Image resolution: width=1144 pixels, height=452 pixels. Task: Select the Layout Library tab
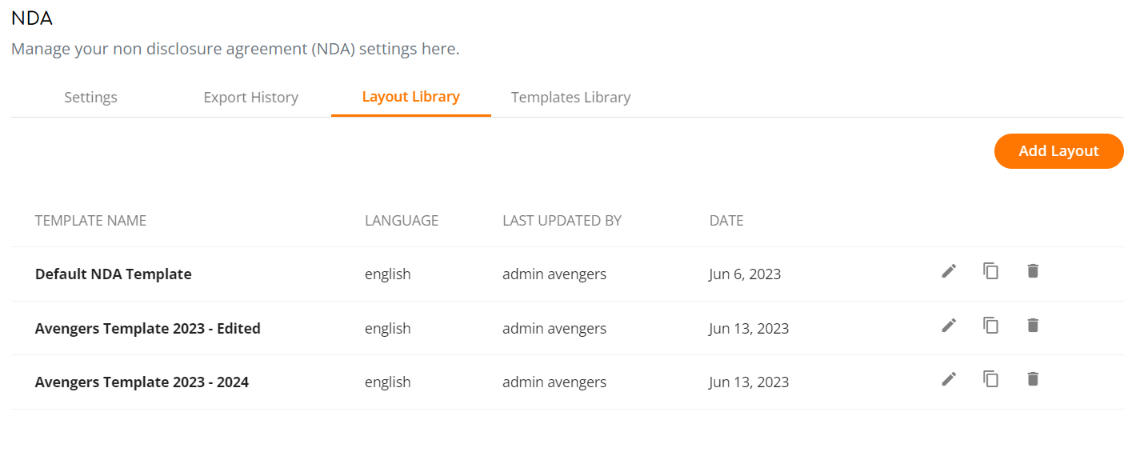pos(411,97)
